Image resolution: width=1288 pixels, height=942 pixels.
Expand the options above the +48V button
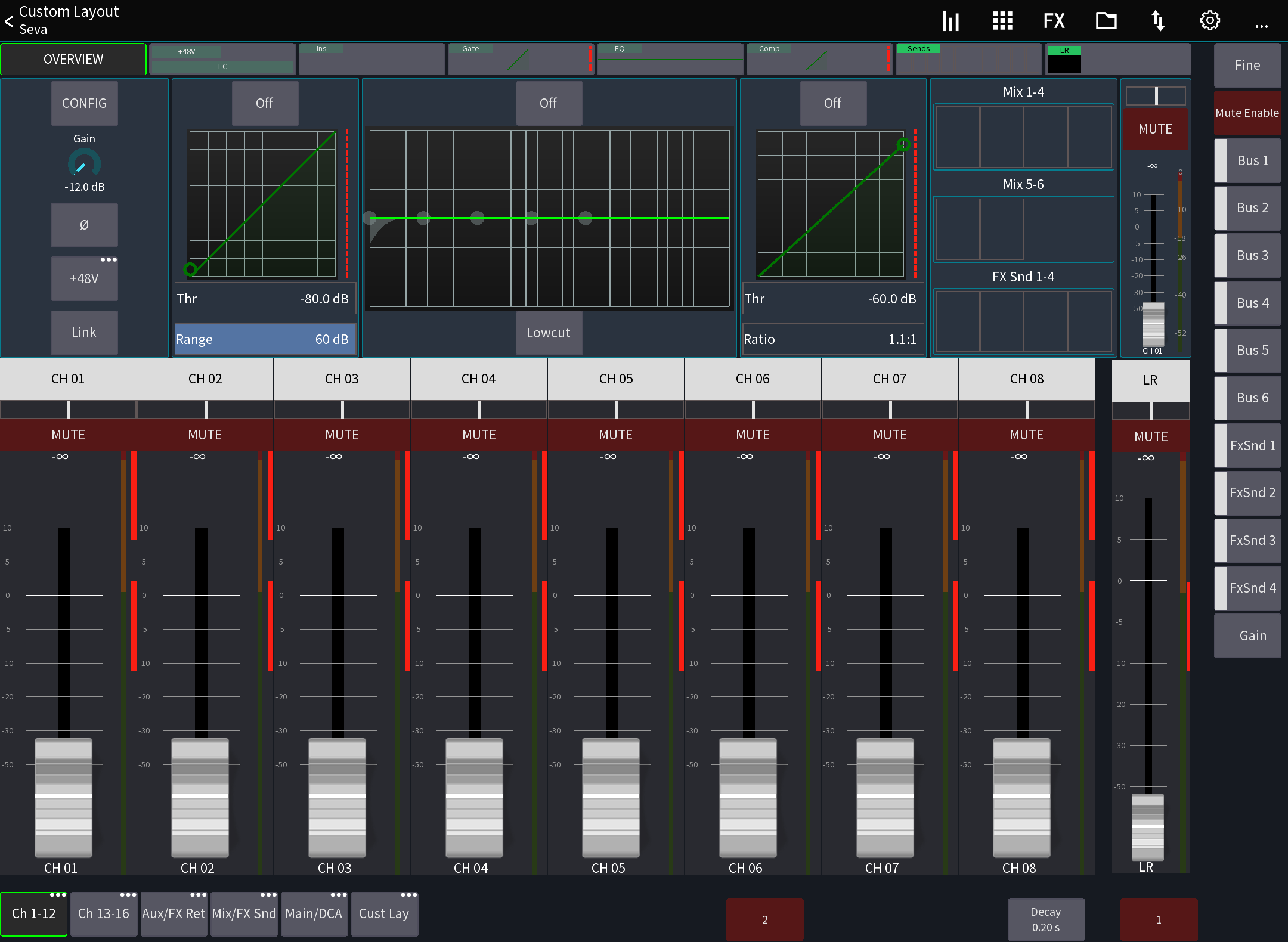tap(108, 259)
